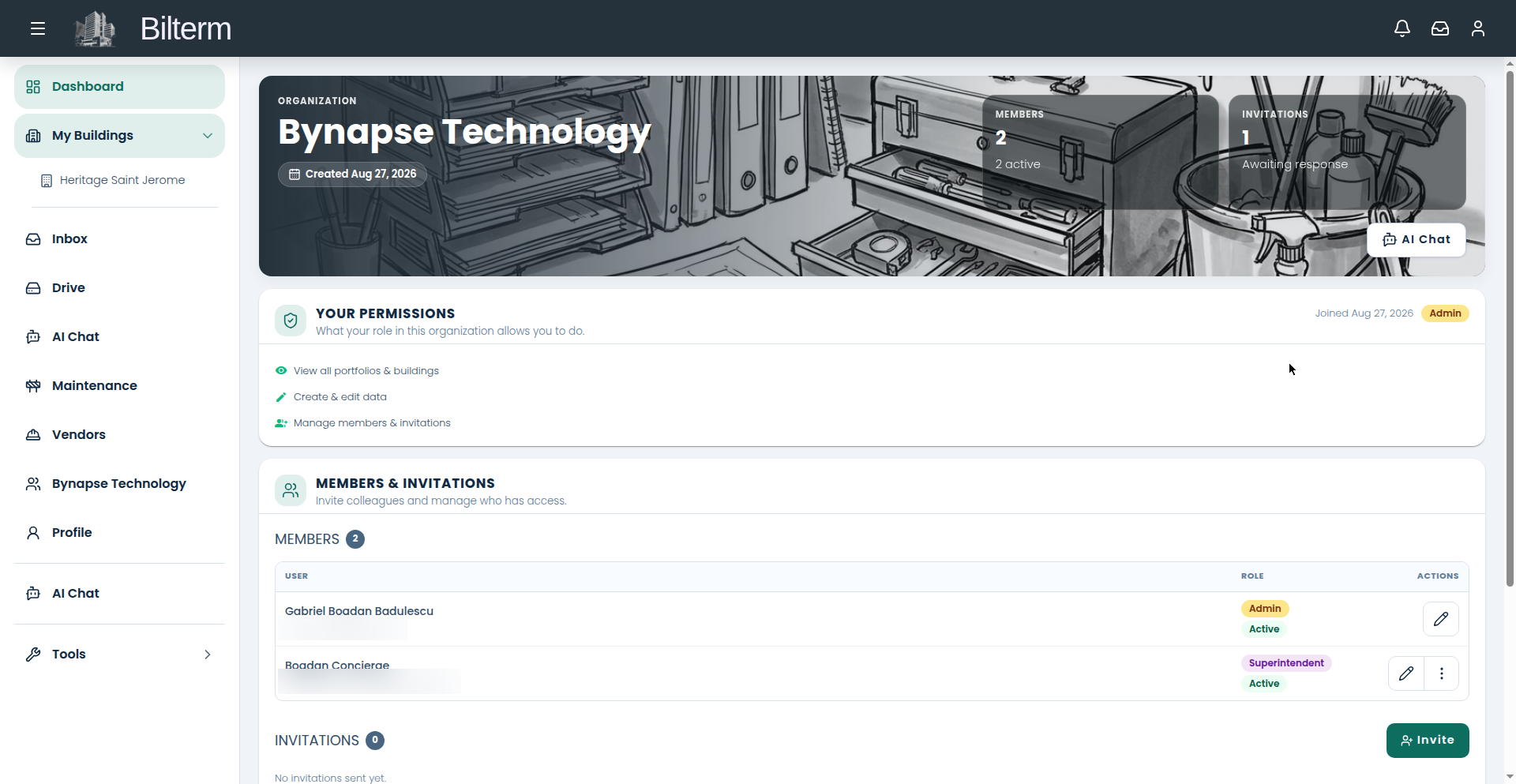Click the AI Chat banner button
Viewport: 1516px width, 784px height.
1417,239
